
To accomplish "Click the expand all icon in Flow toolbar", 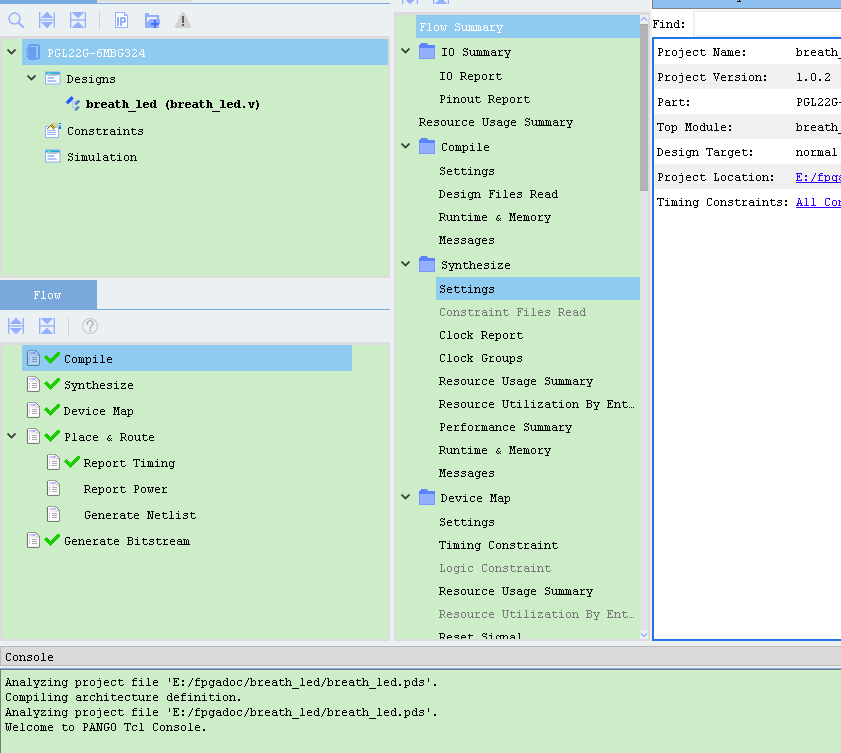I will 16,326.
